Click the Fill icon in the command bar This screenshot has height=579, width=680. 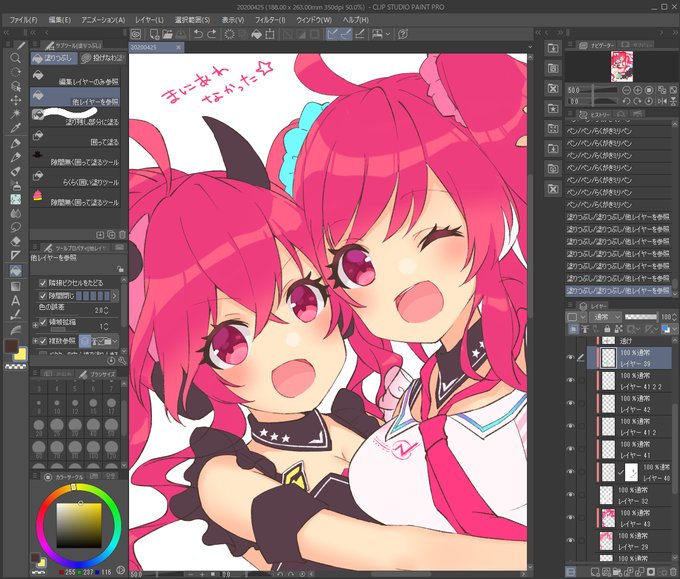pyautogui.click(x=256, y=34)
